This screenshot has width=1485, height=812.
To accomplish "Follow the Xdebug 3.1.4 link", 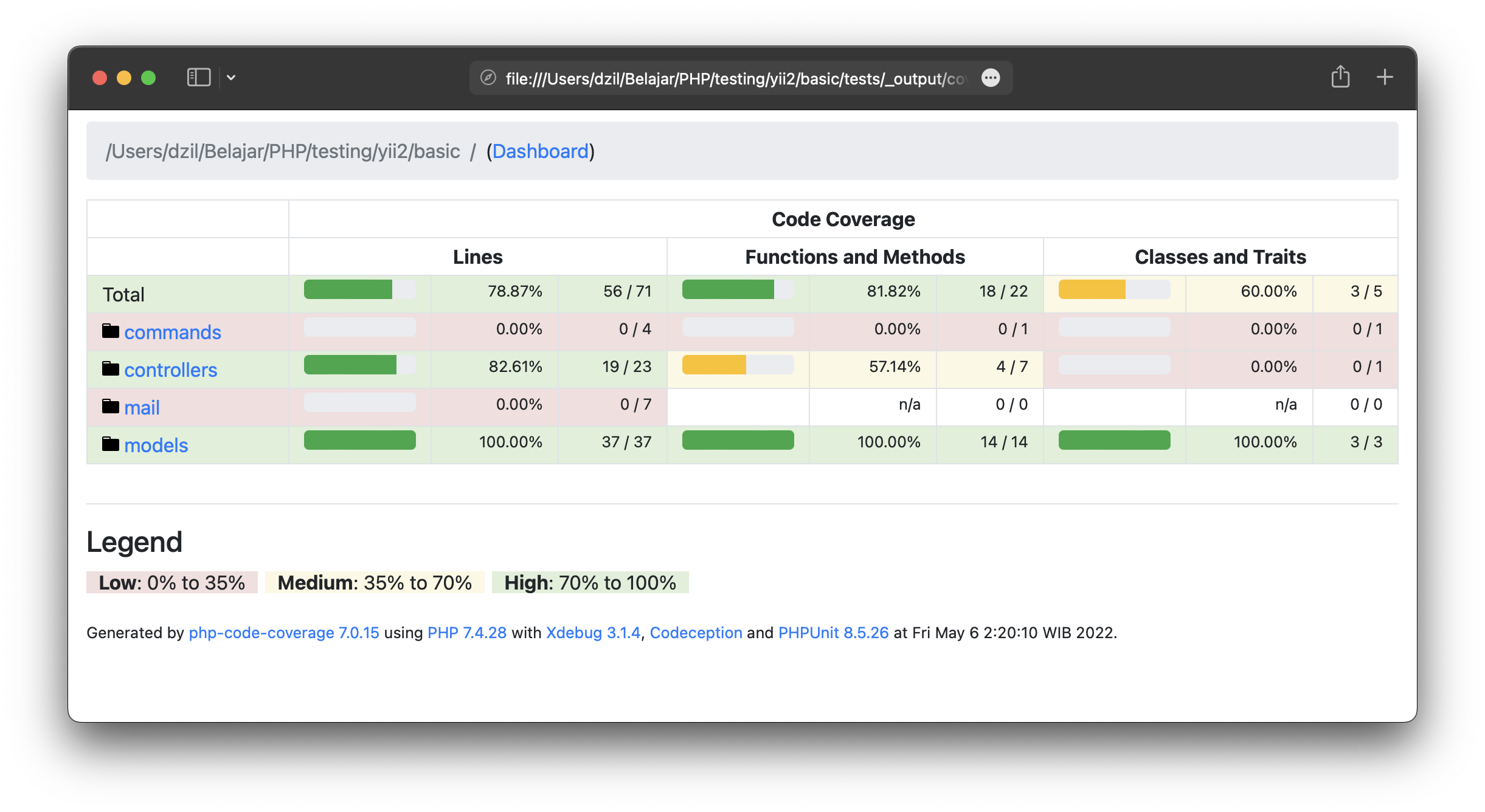I will pyautogui.click(x=593, y=633).
